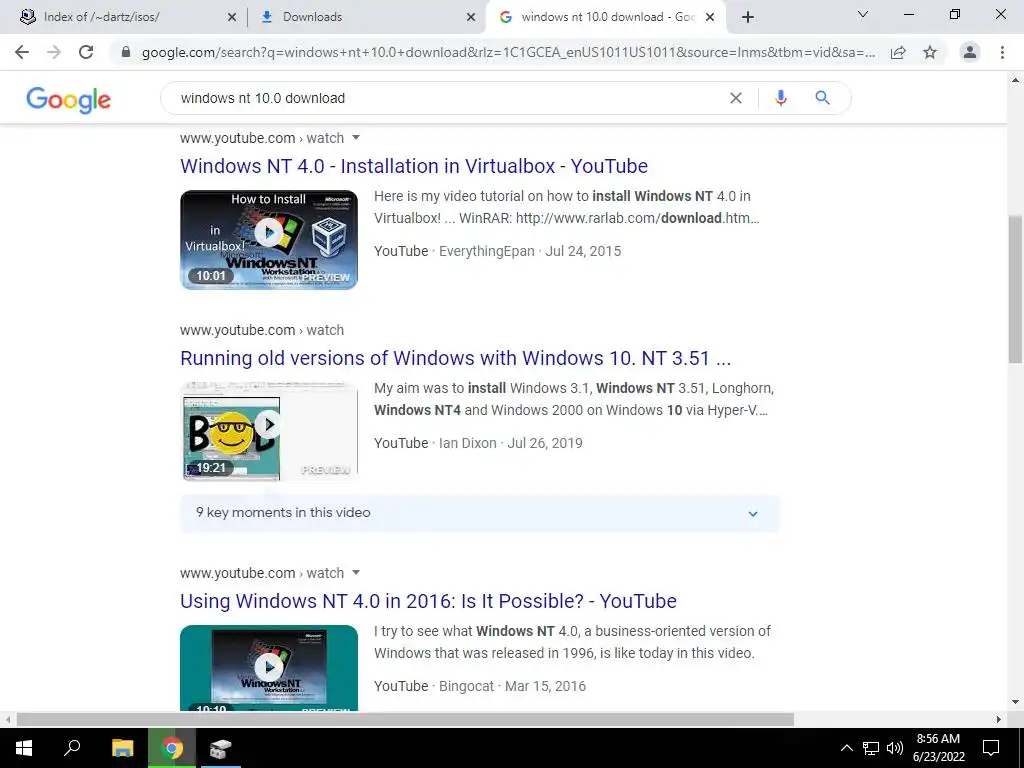Share this page using the share icon
The height and width of the screenshot is (768, 1024).
pyautogui.click(x=898, y=52)
